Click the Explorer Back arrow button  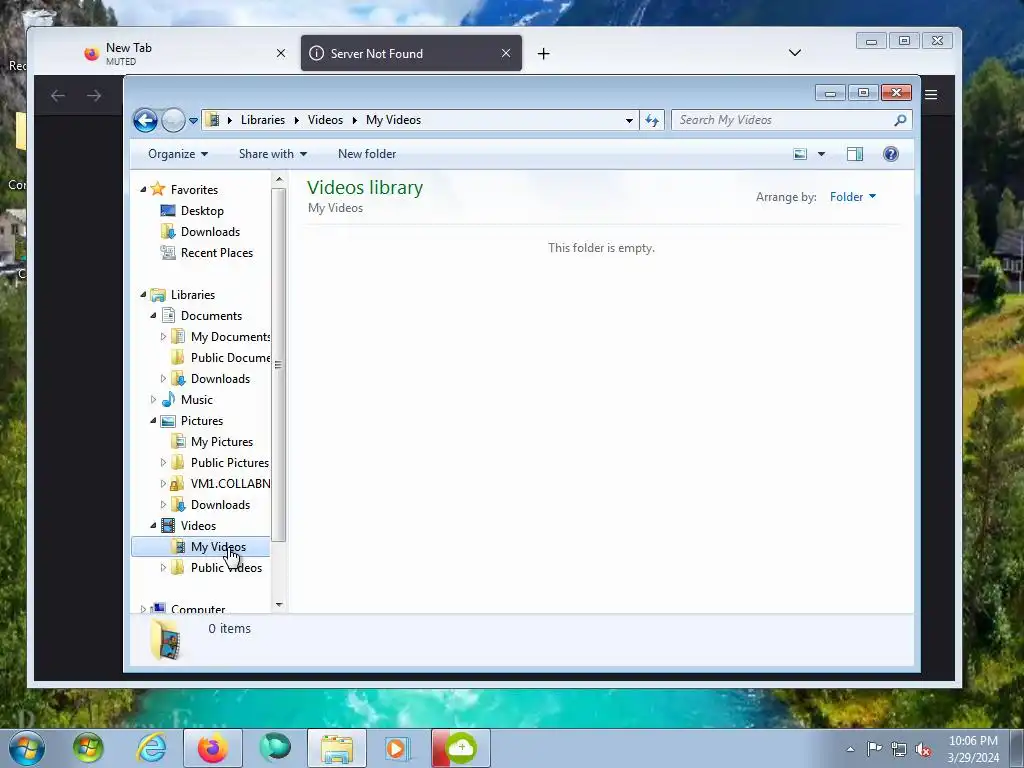pyautogui.click(x=145, y=120)
